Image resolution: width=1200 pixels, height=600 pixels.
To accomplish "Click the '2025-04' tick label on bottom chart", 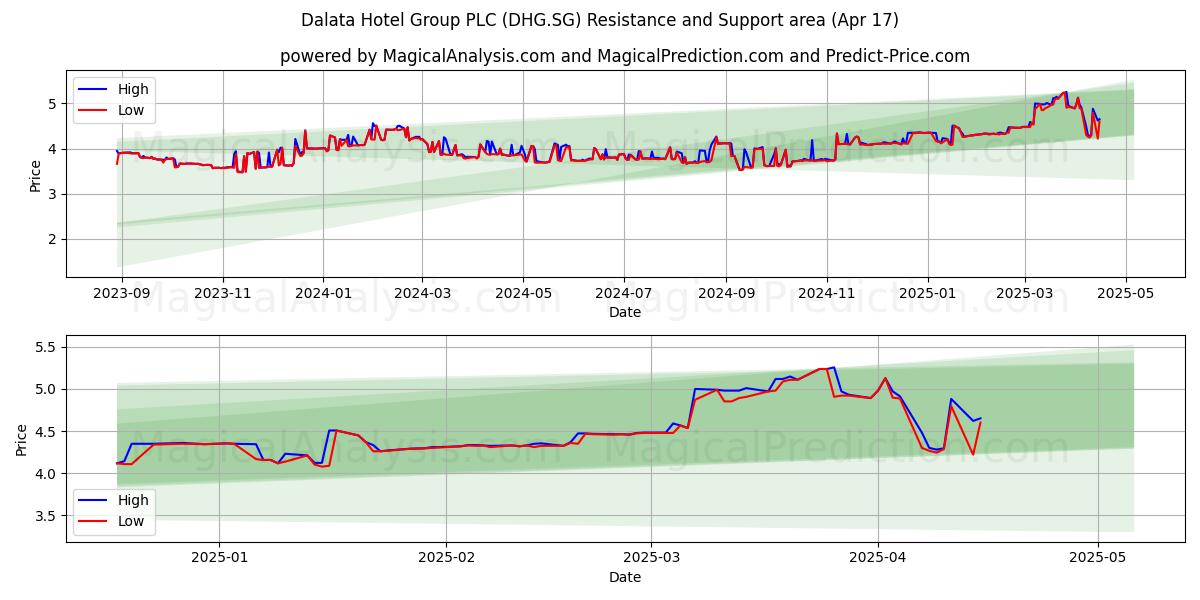I will [878, 557].
